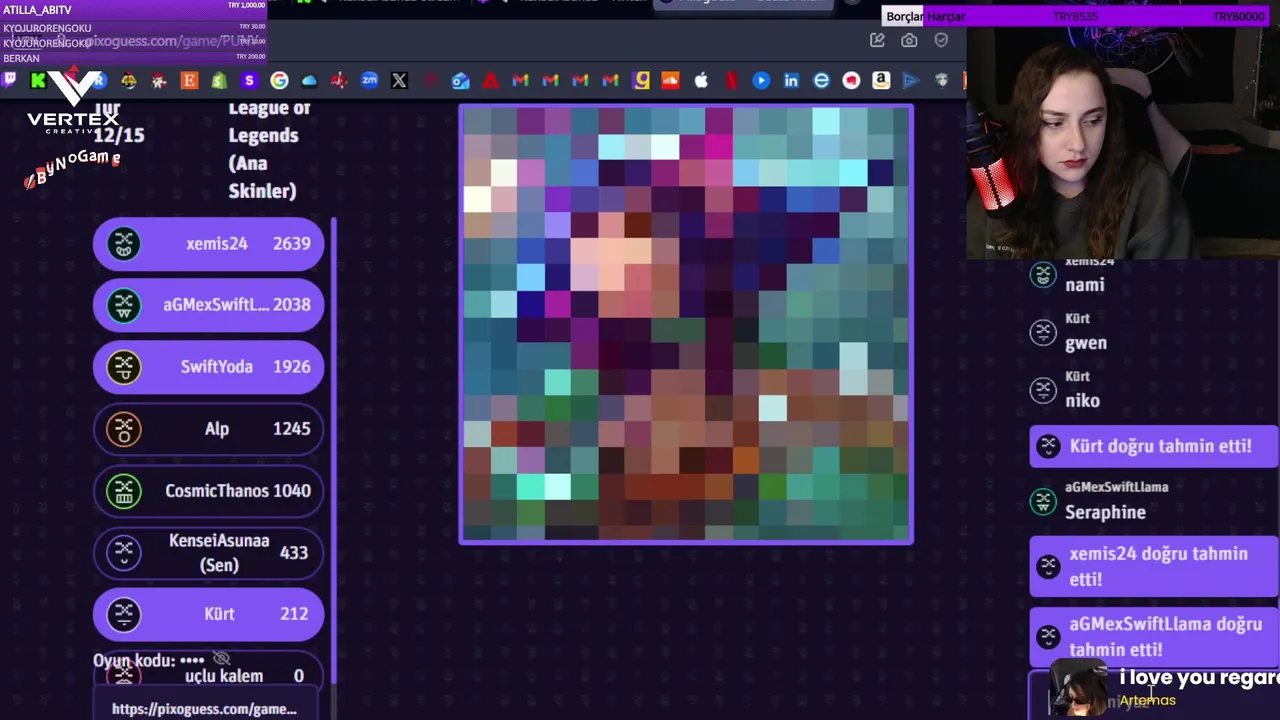Open the Twitch bookmark icon
Image resolution: width=1280 pixels, height=720 pixels.
tap(9, 80)
